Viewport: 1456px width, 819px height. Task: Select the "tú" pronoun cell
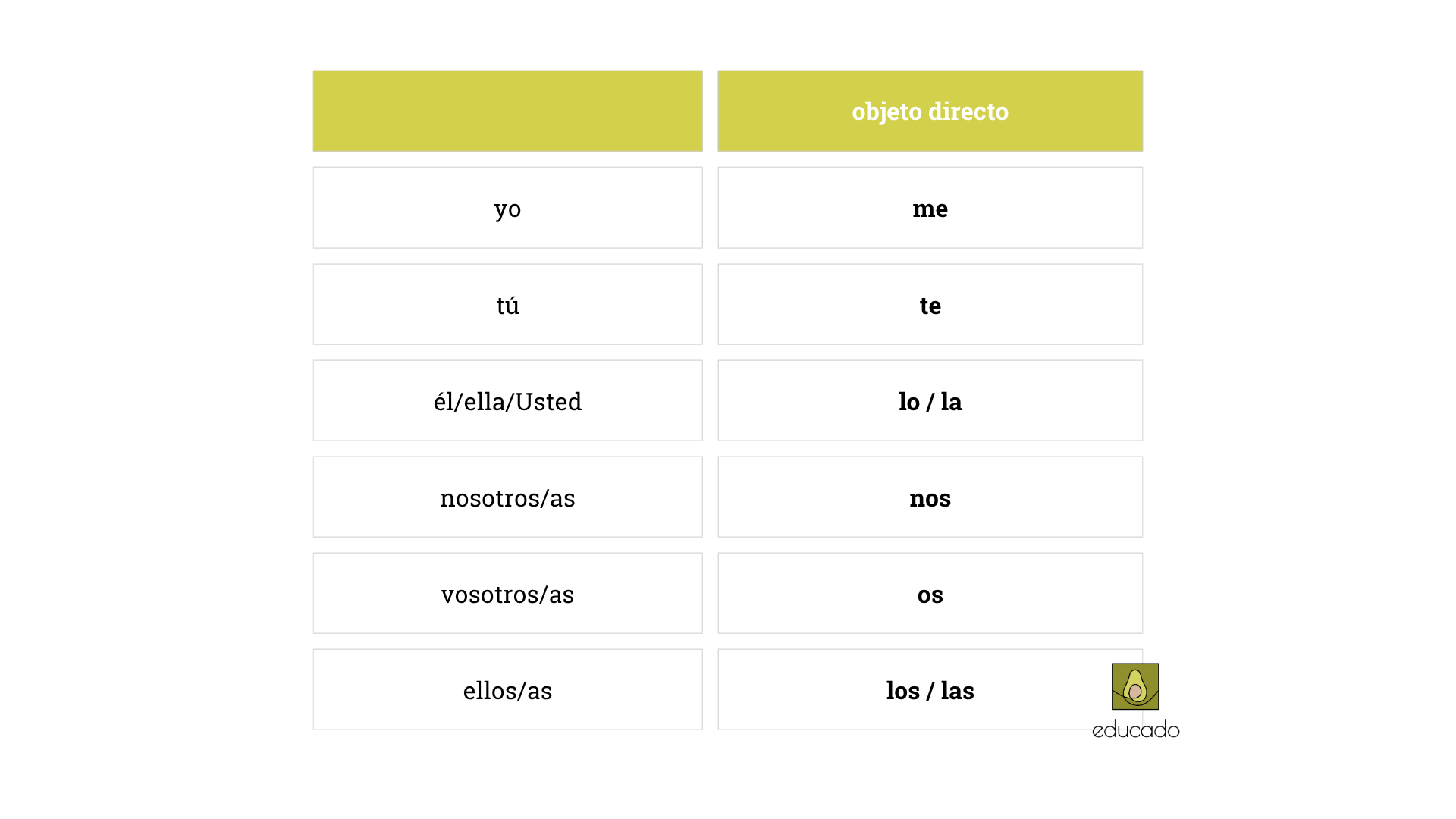tap(507, 305)
